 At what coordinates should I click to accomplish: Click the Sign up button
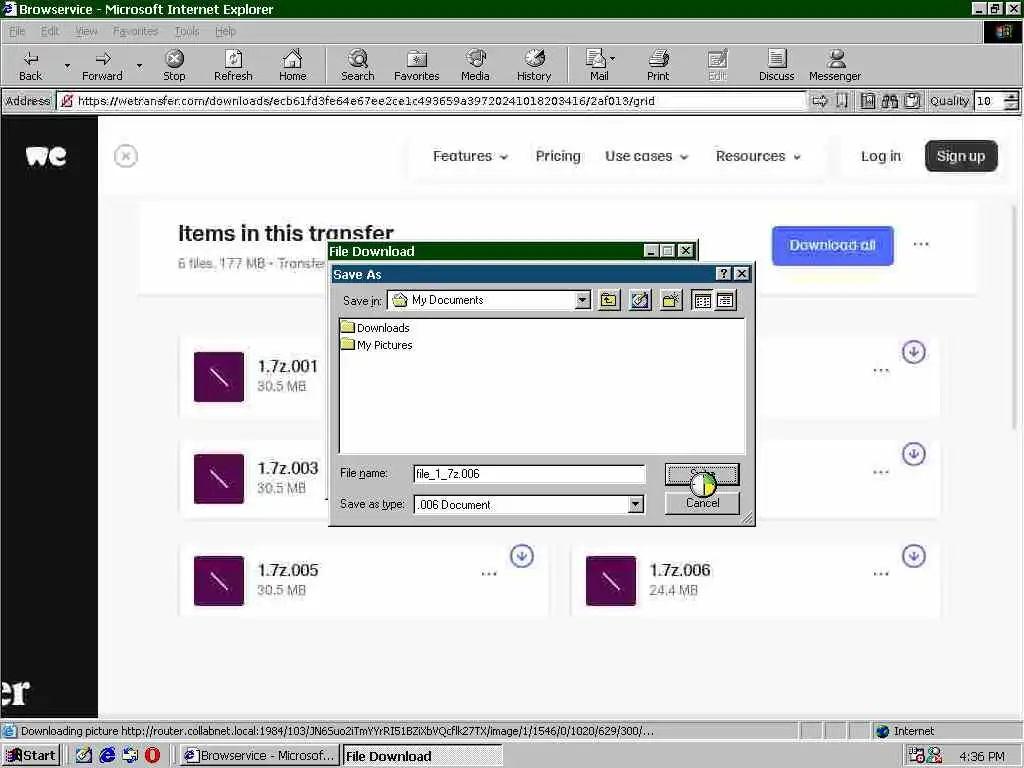point(961,156)
